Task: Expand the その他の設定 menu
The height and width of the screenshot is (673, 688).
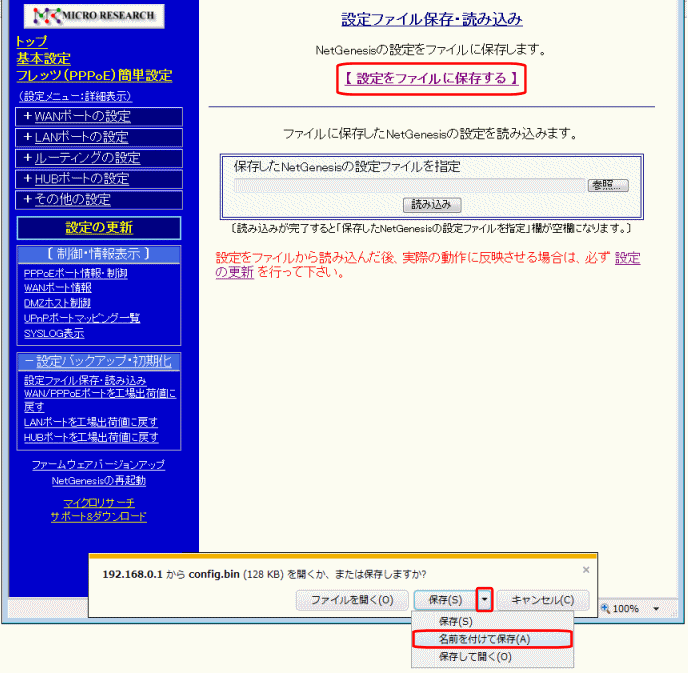Action: pyautogui.click(x=98, y=200)
